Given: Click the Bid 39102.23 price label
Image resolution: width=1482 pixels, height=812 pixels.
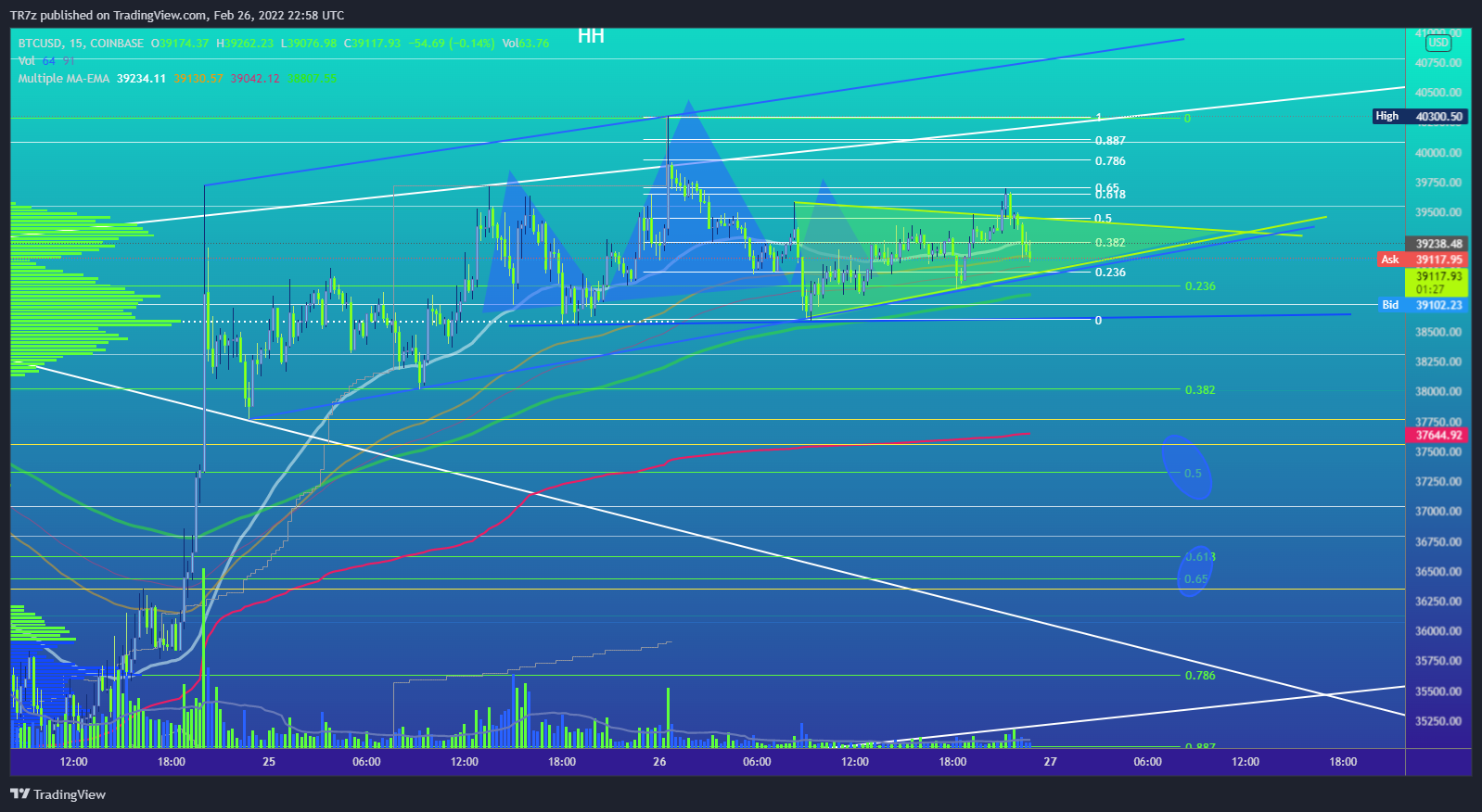Looking at the screenshot, I should (x=1422, y=305).
